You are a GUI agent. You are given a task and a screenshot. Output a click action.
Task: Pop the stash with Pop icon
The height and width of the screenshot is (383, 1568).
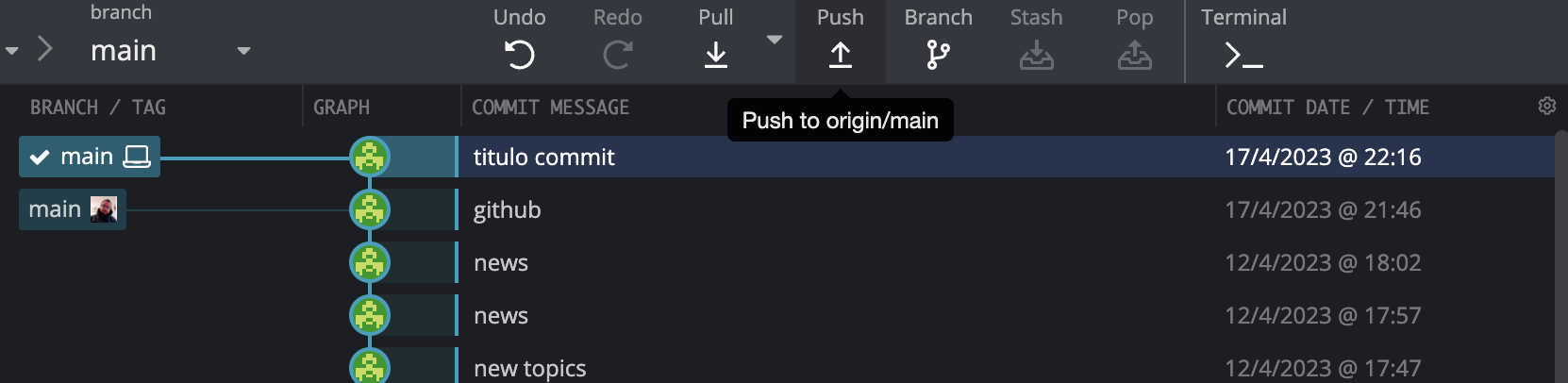click(x=1134, y=55)
